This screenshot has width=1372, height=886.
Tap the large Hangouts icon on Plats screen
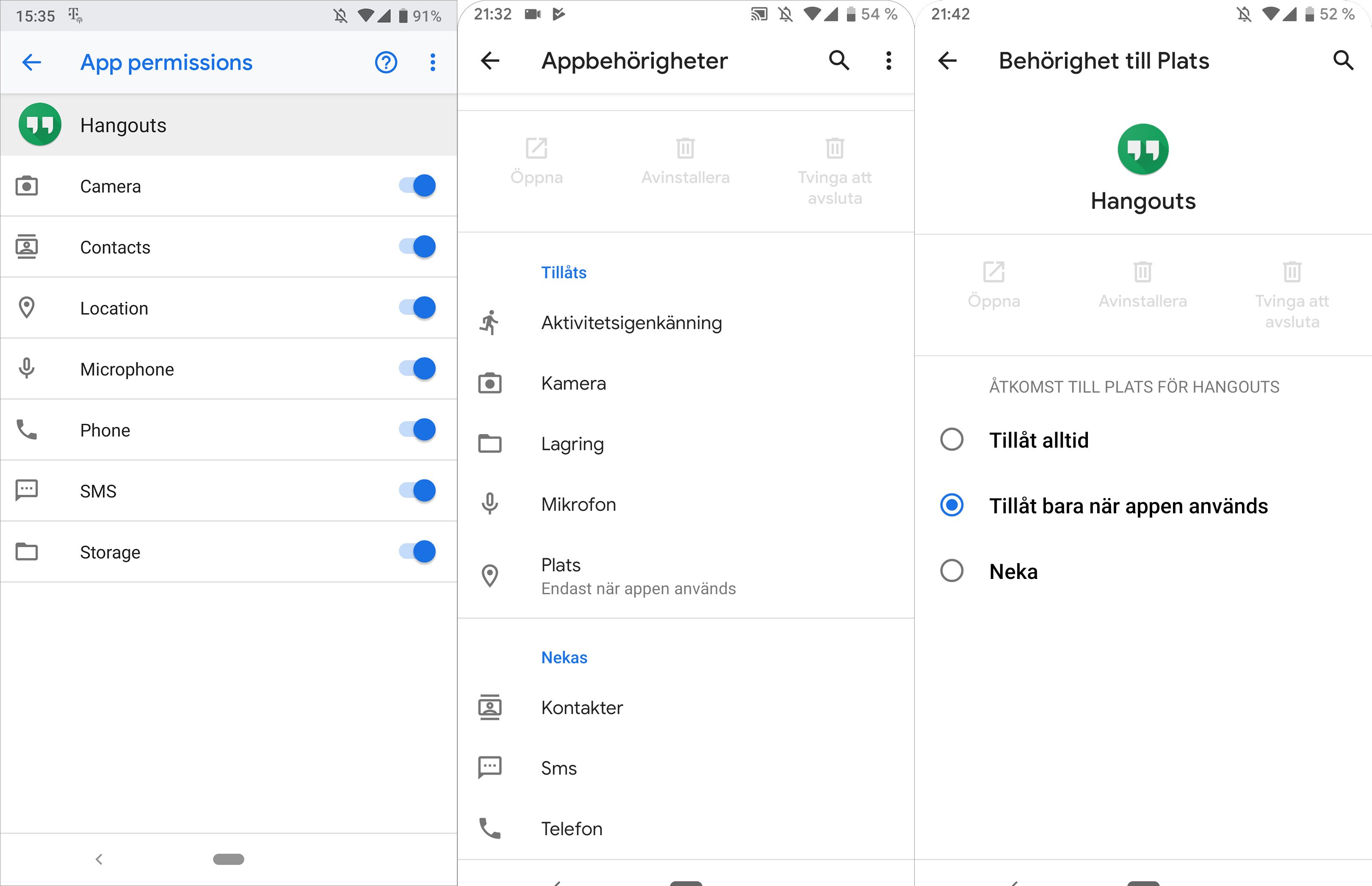(x=1143, y=149)
